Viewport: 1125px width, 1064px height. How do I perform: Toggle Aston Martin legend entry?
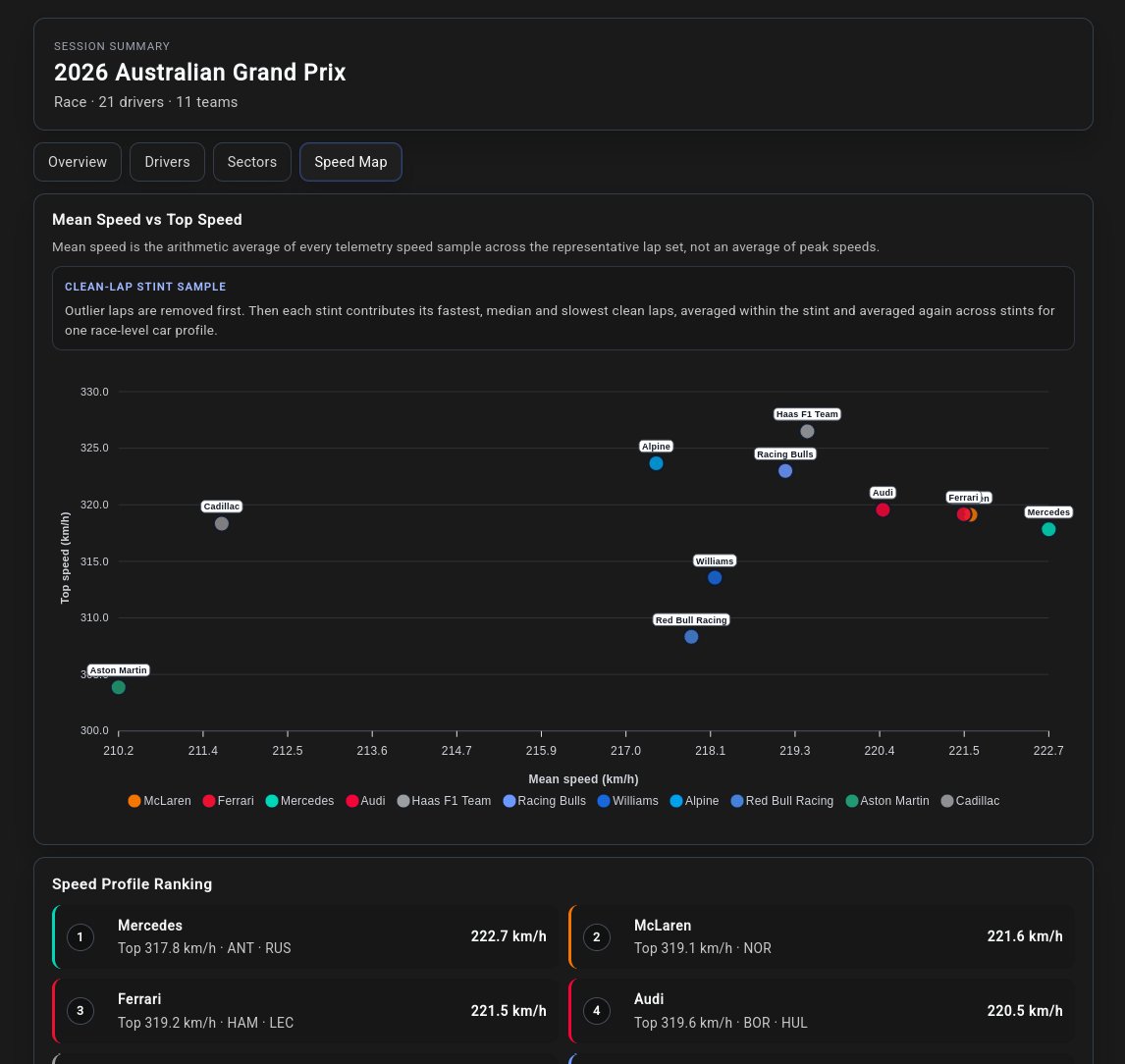coord(850,801)
